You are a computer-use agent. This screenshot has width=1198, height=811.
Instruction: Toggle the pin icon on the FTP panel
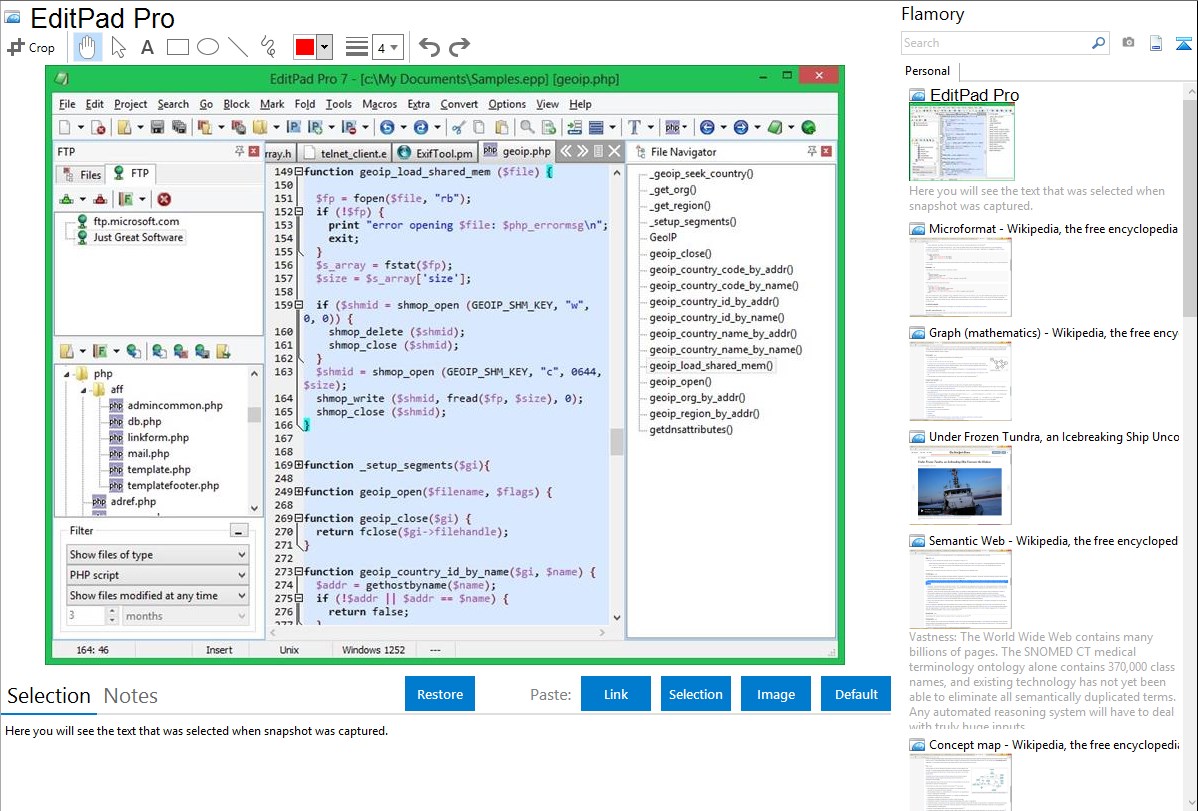tap(239, 151)
